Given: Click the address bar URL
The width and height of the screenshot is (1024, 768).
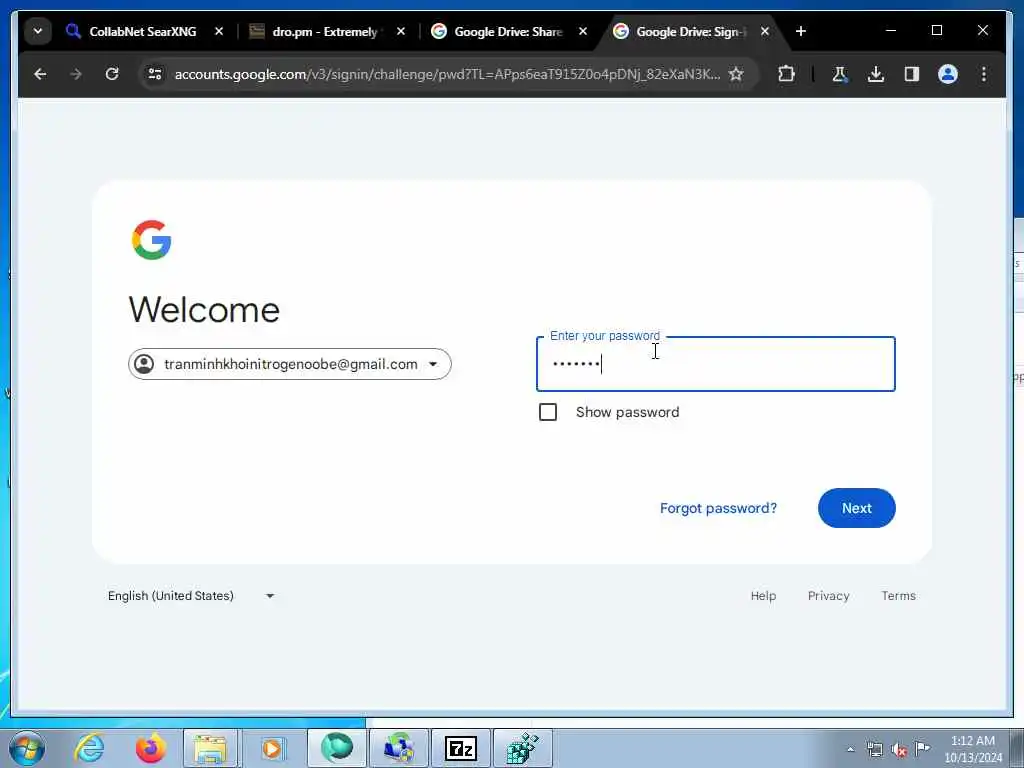Looking at the screenshot, I should (447, 74).
